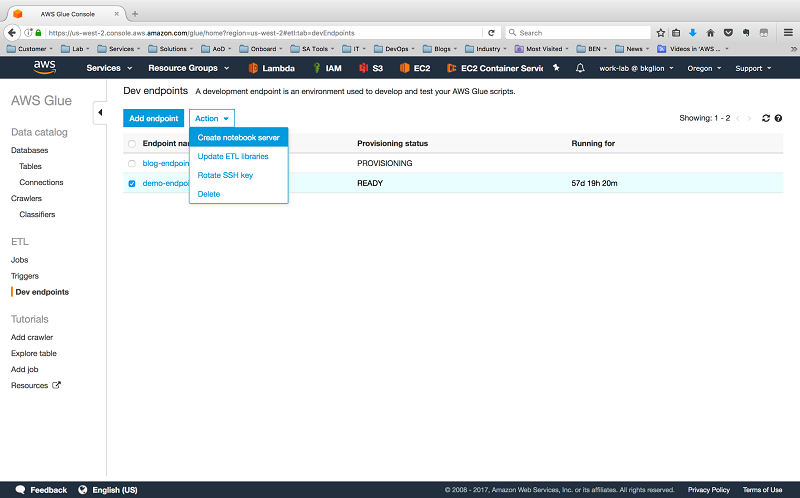This screenshot has height=498, width=800.
Task: Open the Resources external link
Action: click(36, 385)
